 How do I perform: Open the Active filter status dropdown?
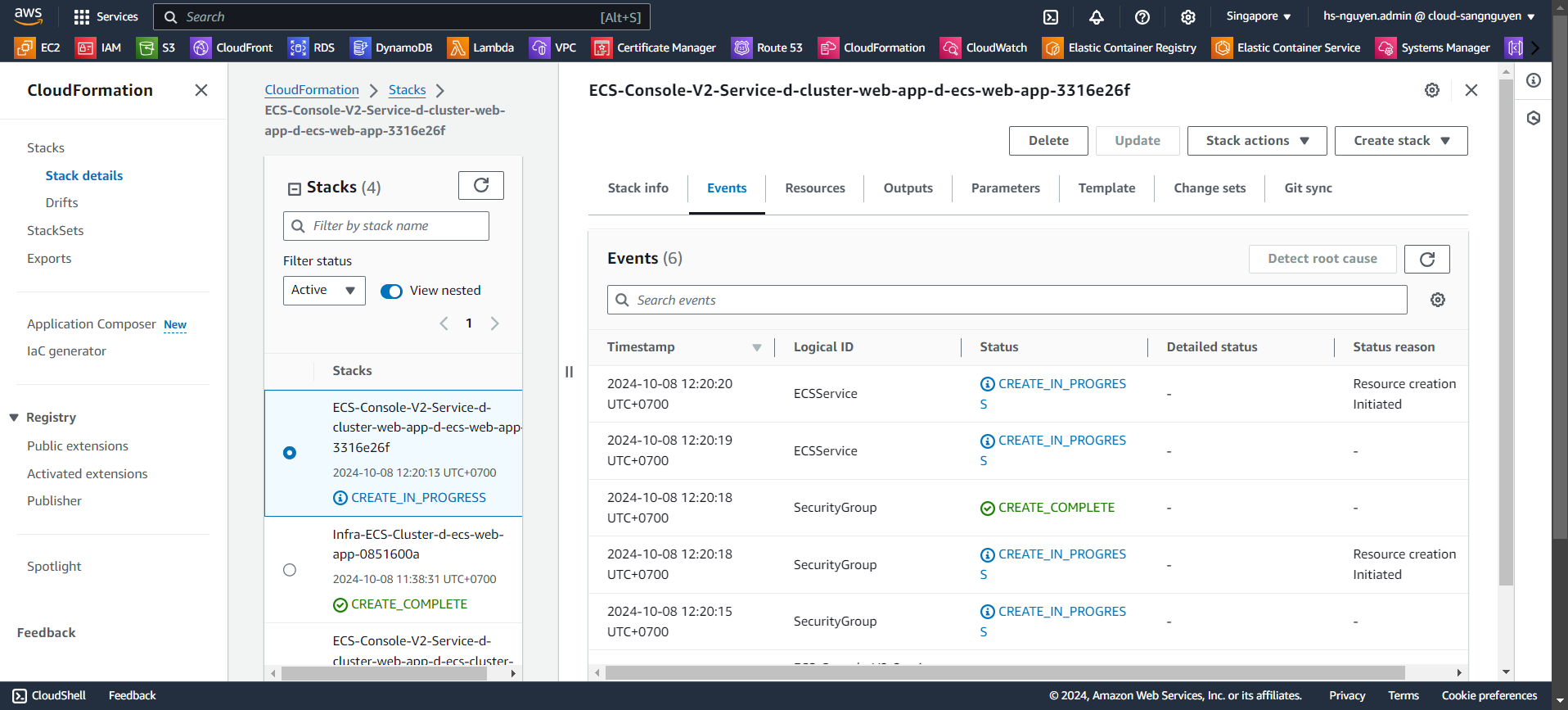click(x=324, y=291)
